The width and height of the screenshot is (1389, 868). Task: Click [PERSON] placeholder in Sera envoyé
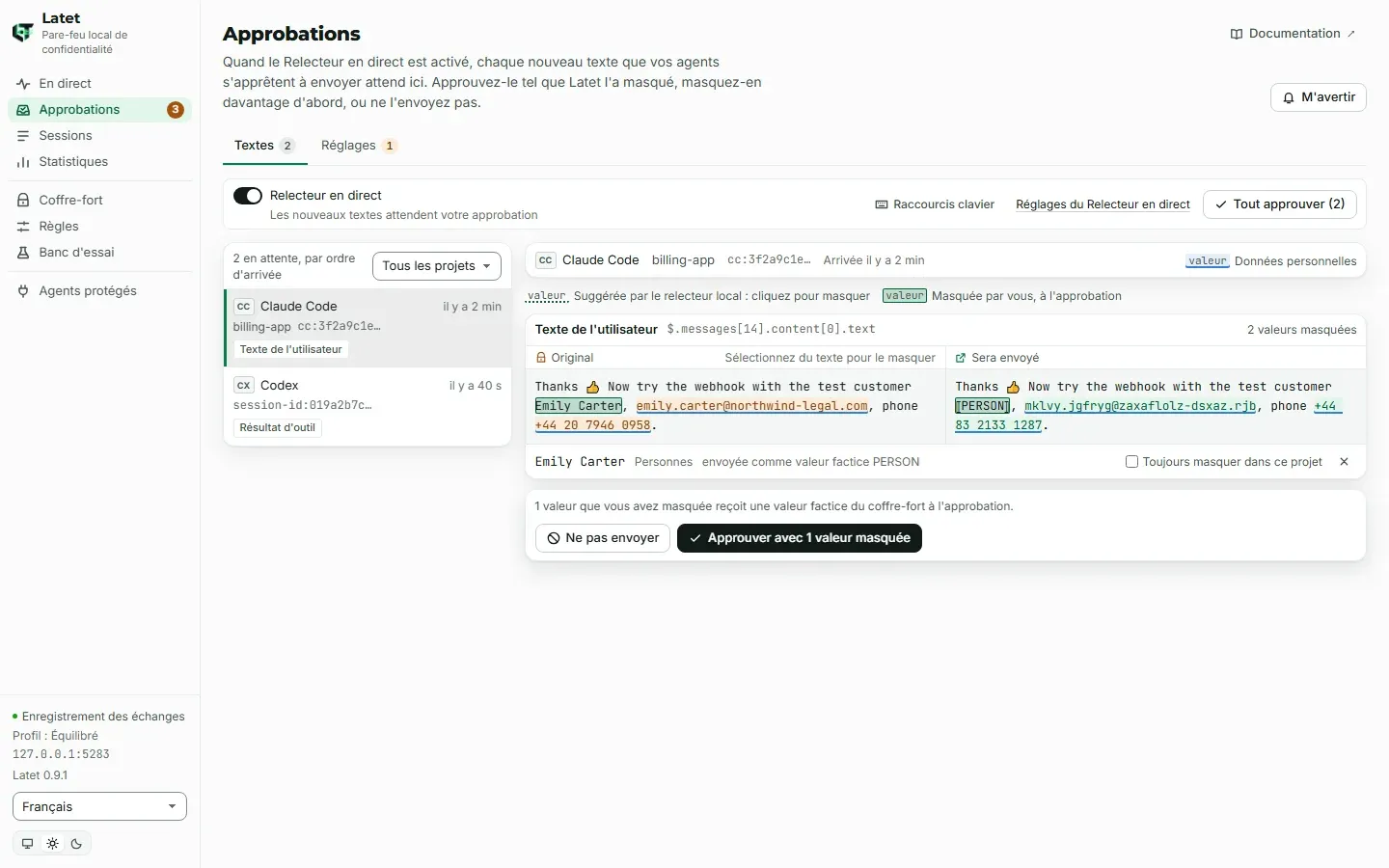[983, 406]
